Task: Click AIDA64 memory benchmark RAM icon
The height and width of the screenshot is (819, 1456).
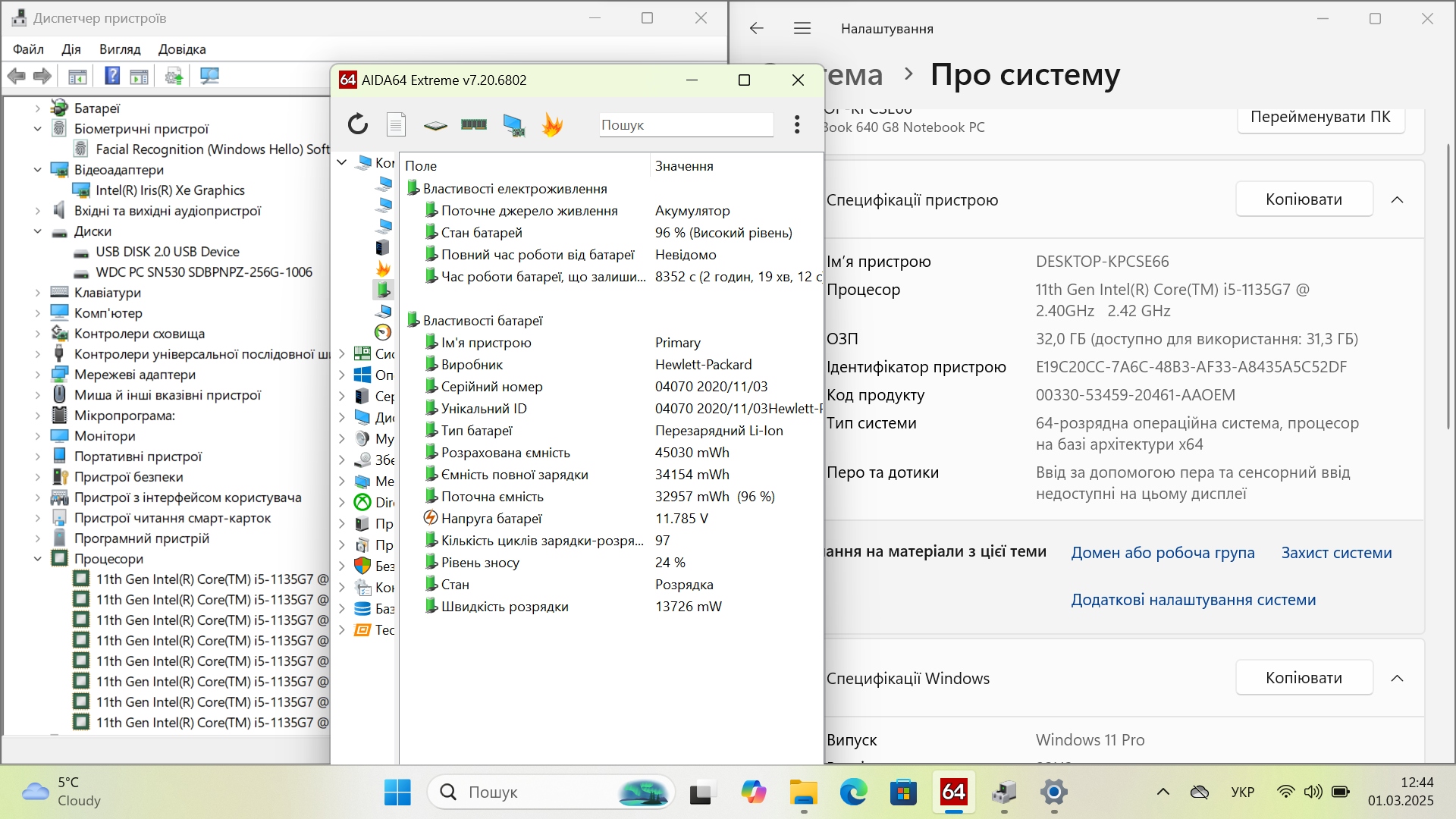Action: tap(474, 124)
